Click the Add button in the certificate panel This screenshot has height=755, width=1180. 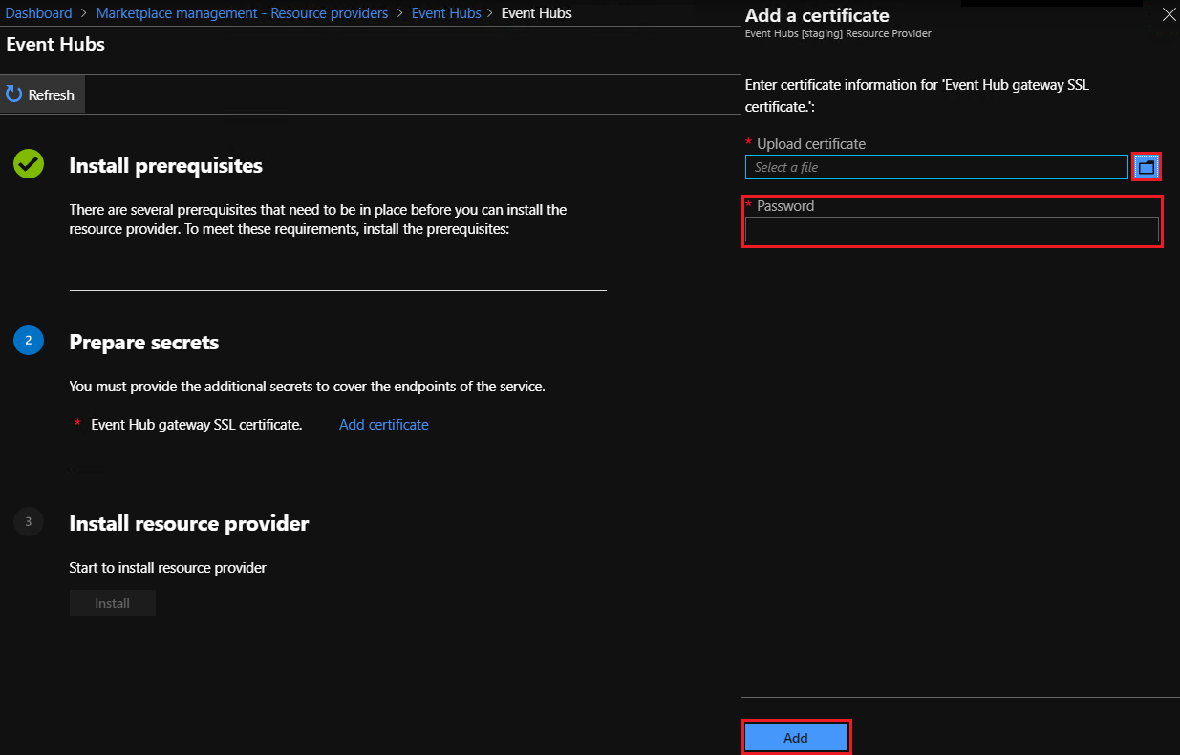point(796,736)
